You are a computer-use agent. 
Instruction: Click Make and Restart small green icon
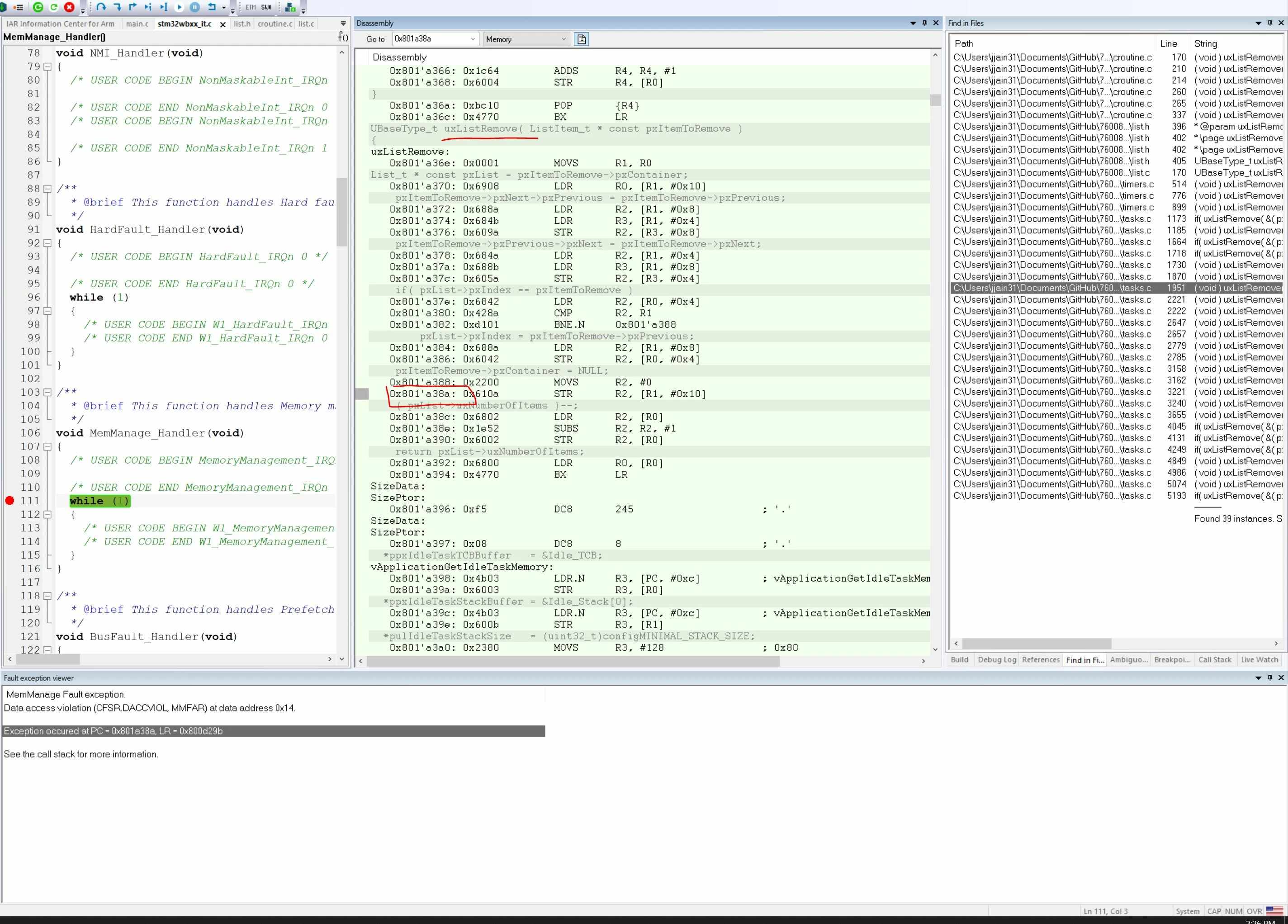(x=54, y=7)
